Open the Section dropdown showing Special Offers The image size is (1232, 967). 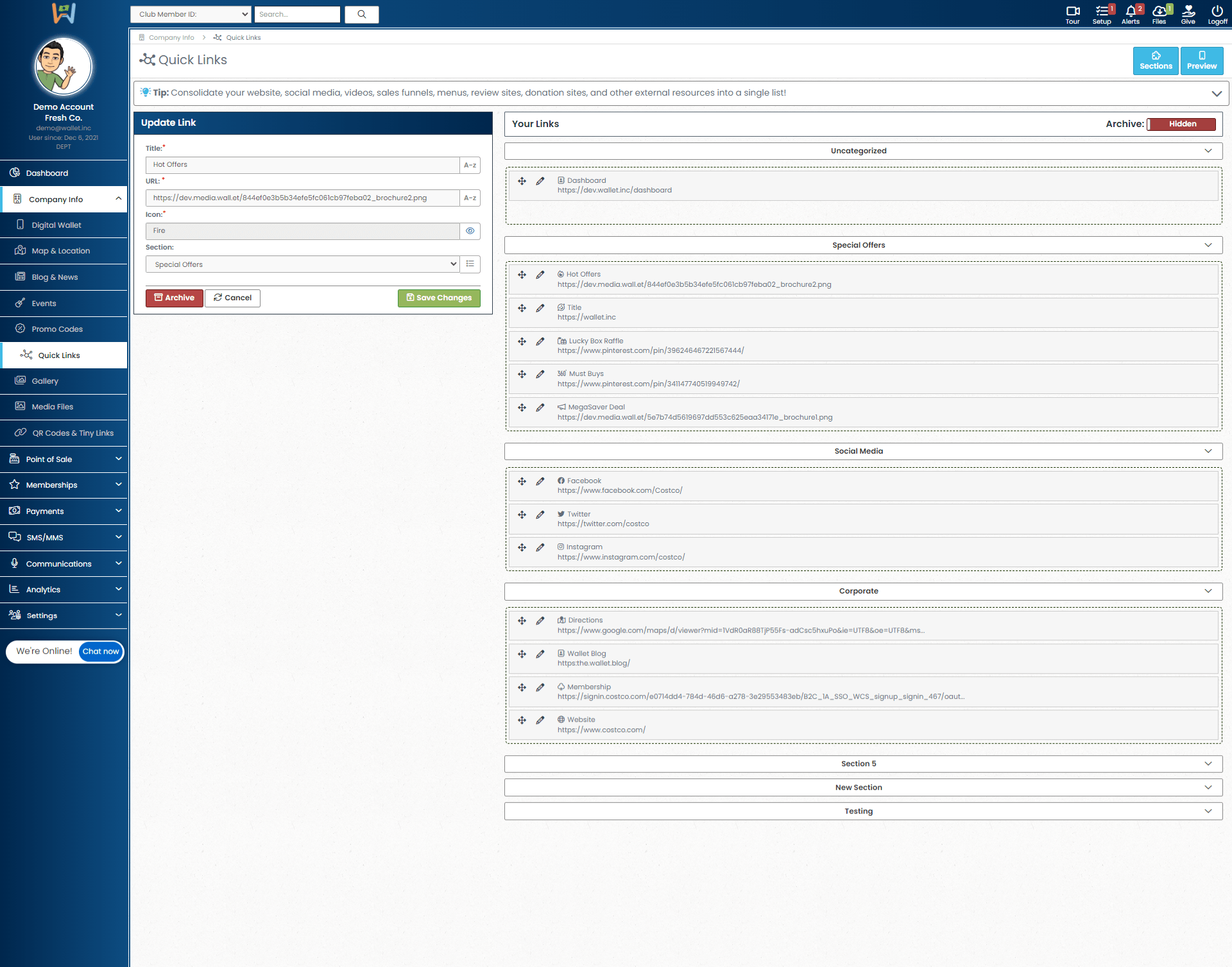pos(302,264)
